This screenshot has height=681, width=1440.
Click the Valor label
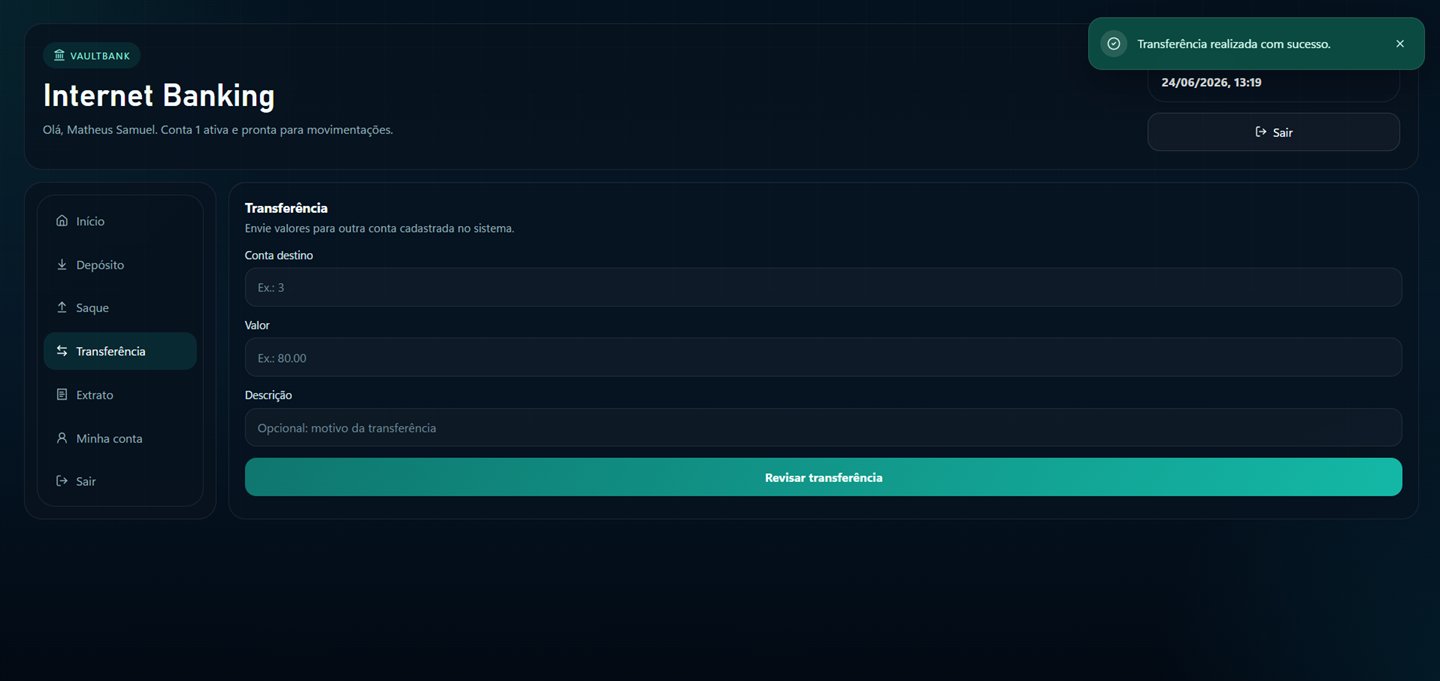(257, 325)
